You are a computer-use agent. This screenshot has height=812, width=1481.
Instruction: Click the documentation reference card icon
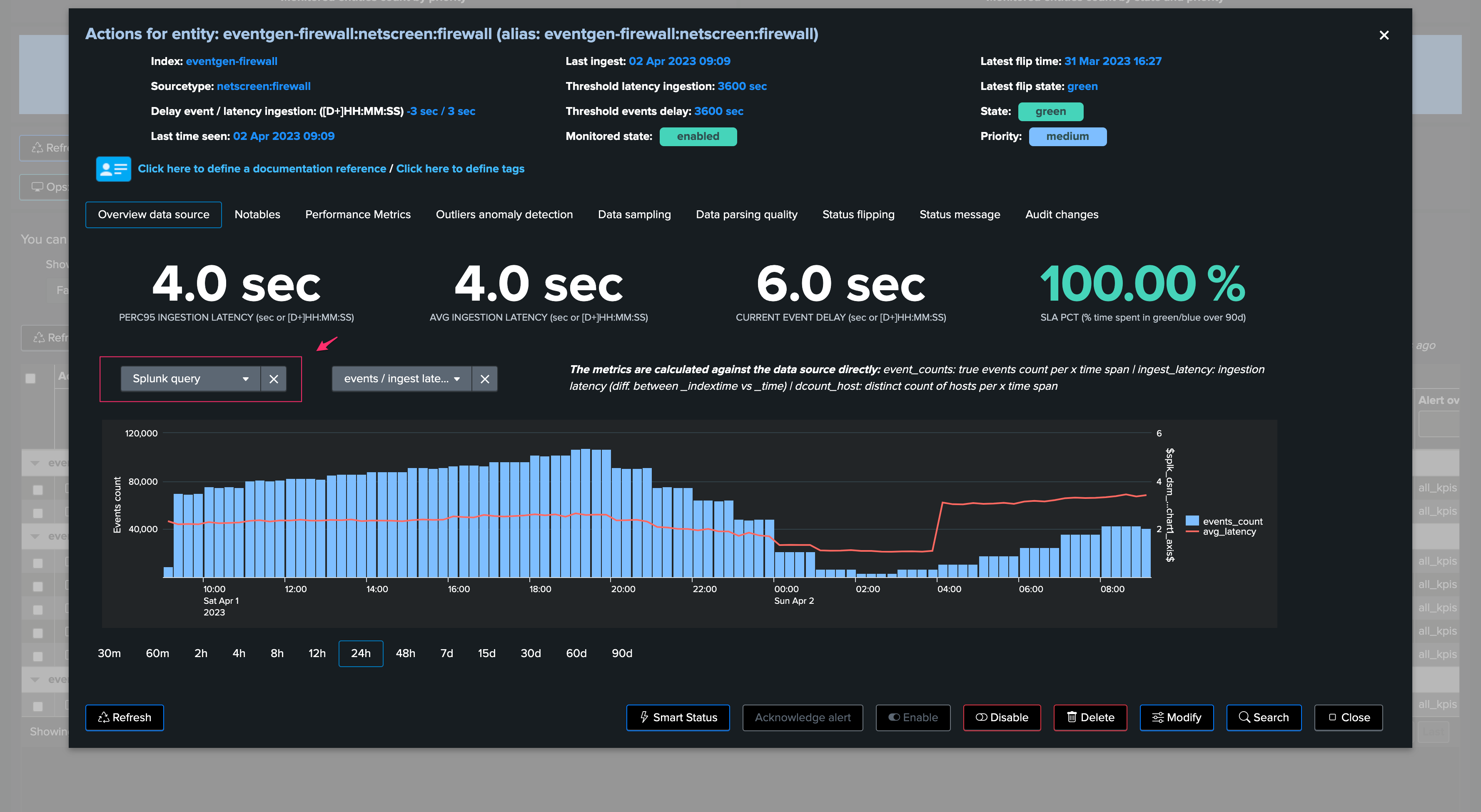click(113, 169)
